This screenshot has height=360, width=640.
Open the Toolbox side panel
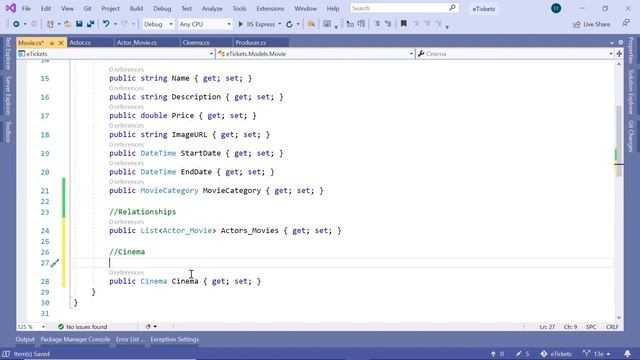(8, 132)
